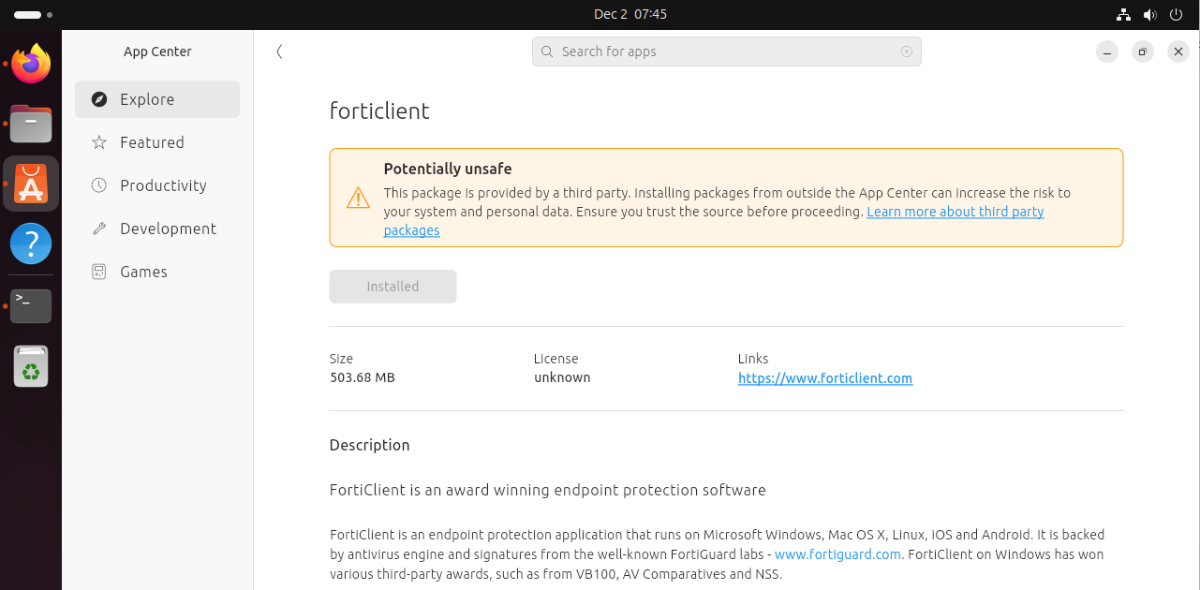Open the clock and calendar in top bar
The height and width of the screenshot is (590, 1200).
630,14
